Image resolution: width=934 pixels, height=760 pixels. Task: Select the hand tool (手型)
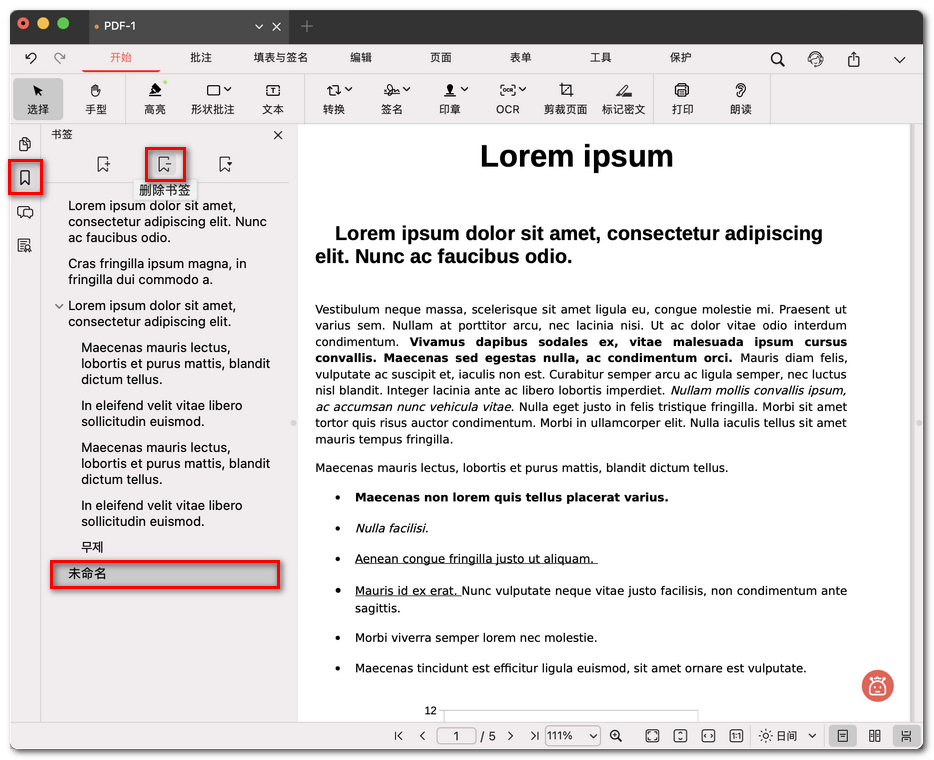pyautogui.click(x=96, y=99)
